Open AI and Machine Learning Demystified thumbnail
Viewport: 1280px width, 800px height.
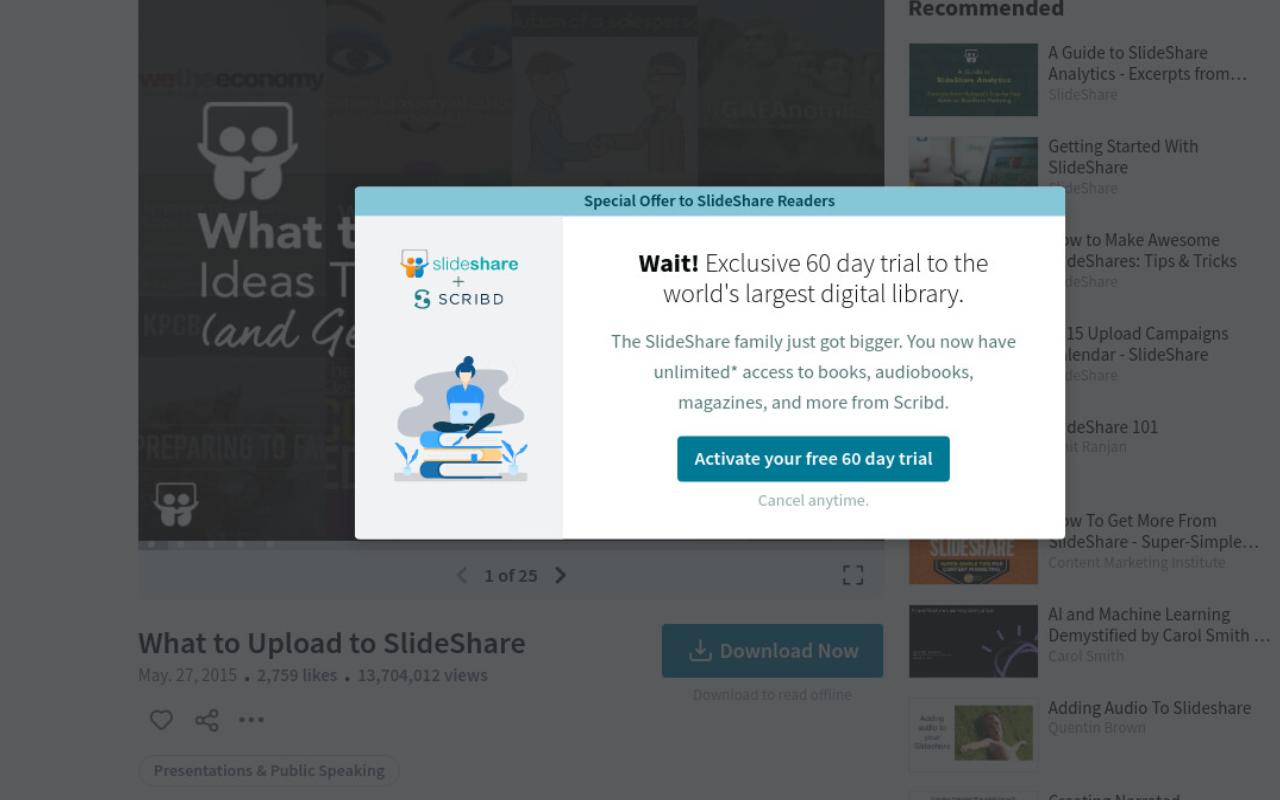(973, 641)
